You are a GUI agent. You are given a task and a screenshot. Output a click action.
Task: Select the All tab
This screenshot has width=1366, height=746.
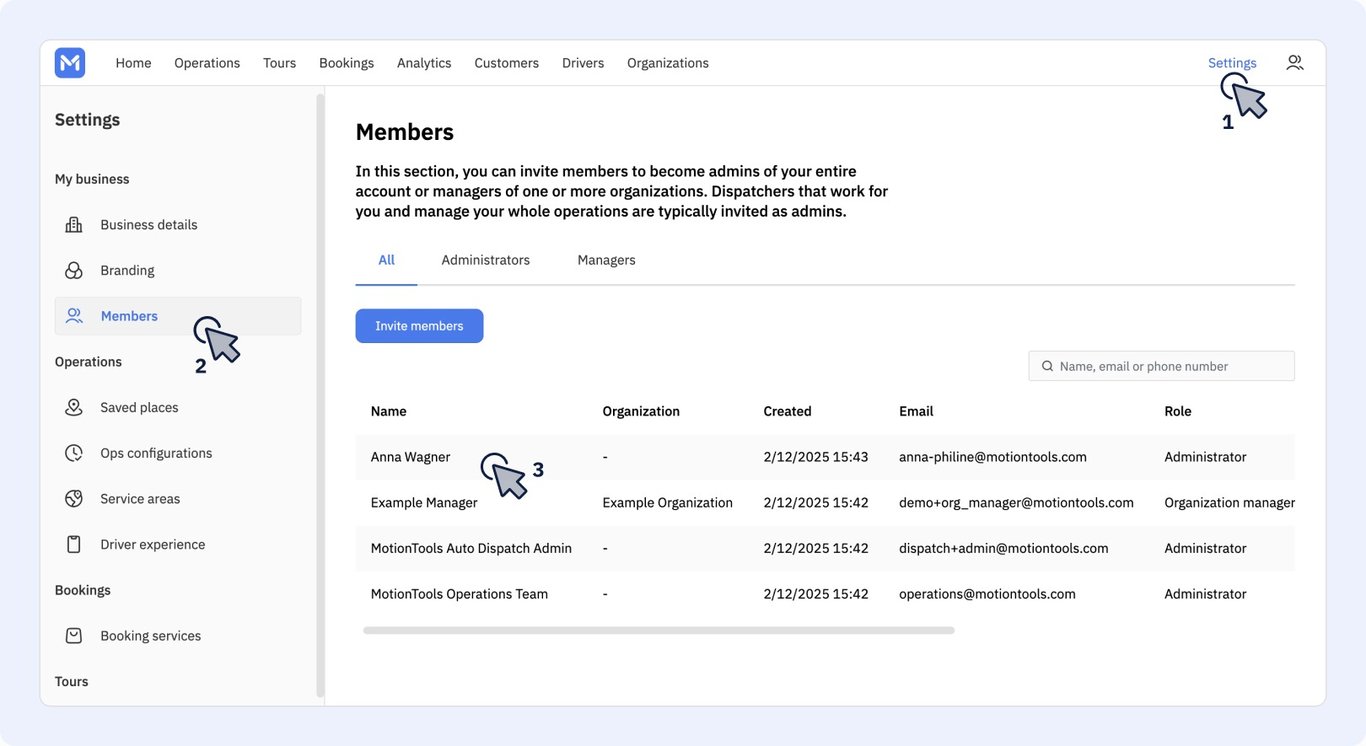(386, 260)
